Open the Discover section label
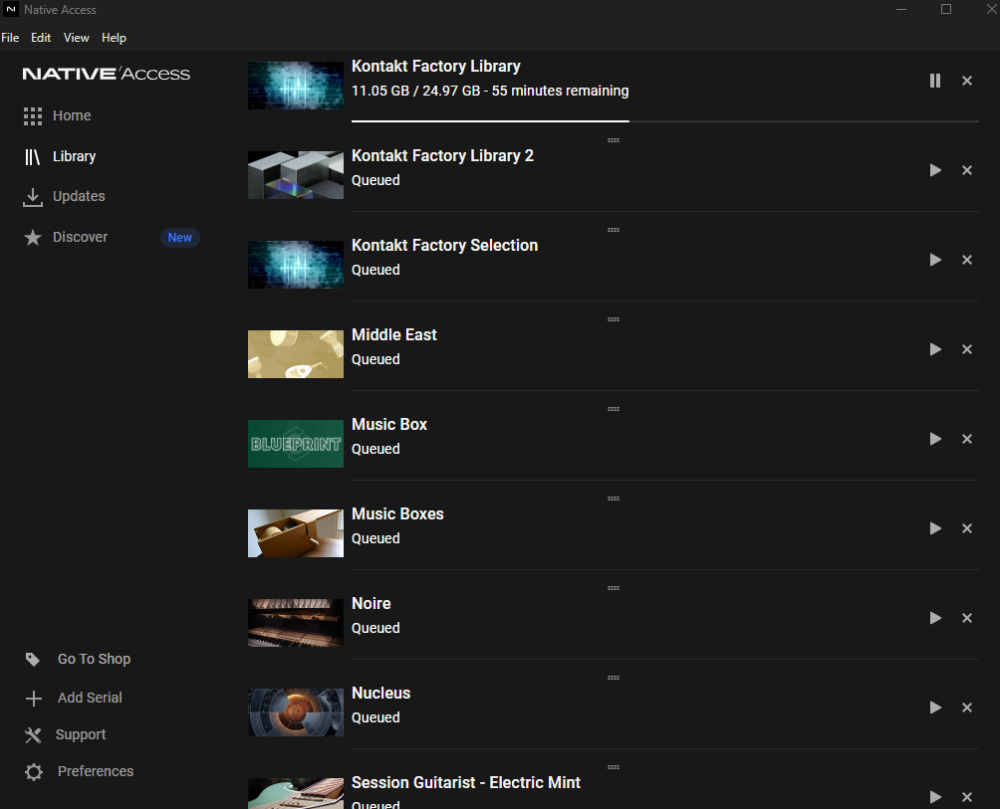 coord(80,237)
